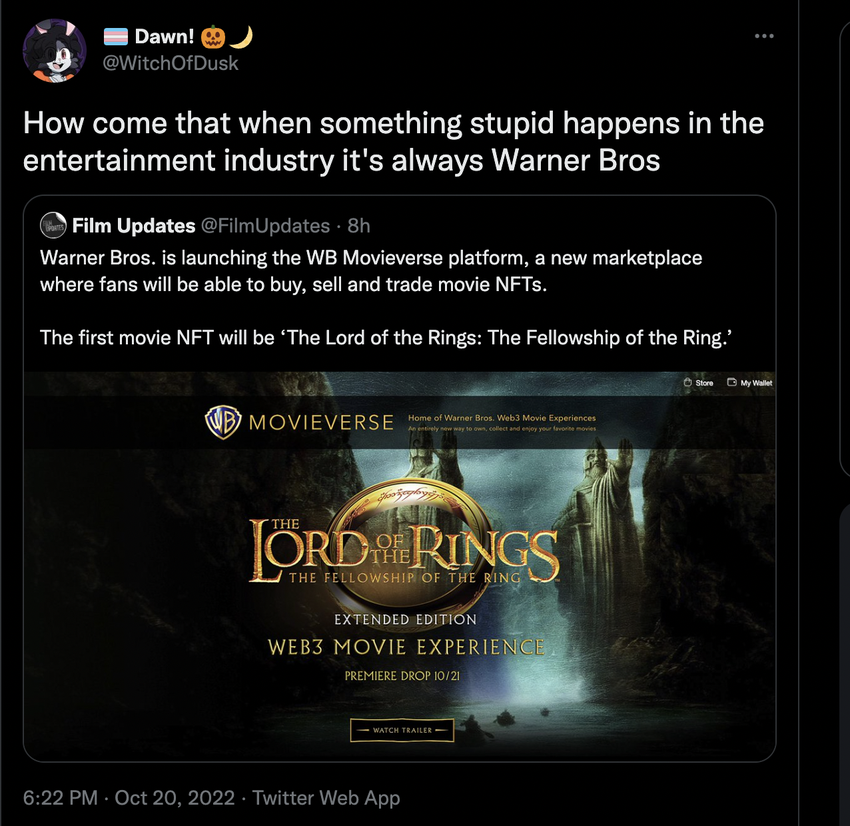Open the Lord of the Rings image

(x=400, y=566)
